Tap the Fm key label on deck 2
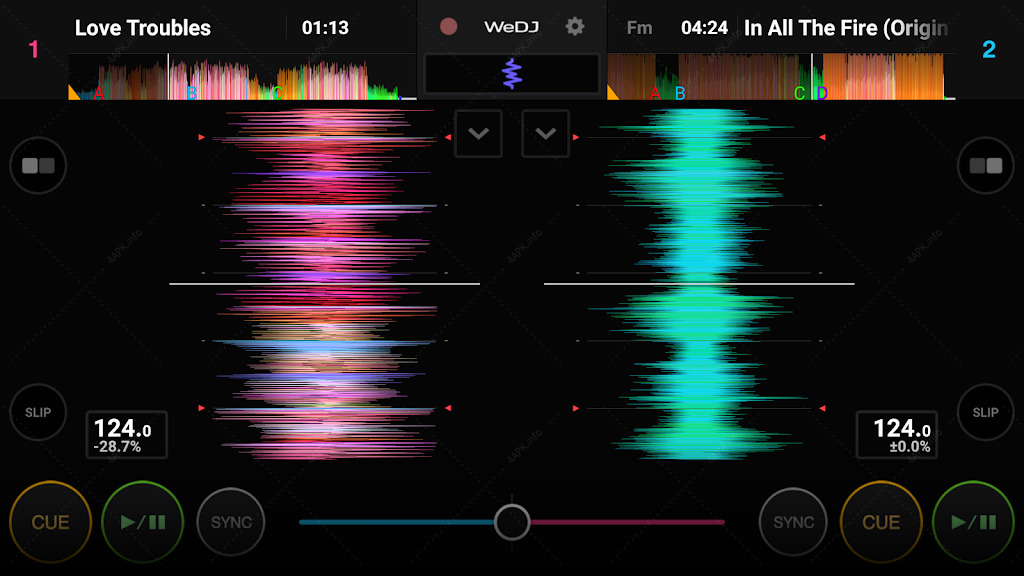This screenshot has width=1024, height=576. click(639, 27)
